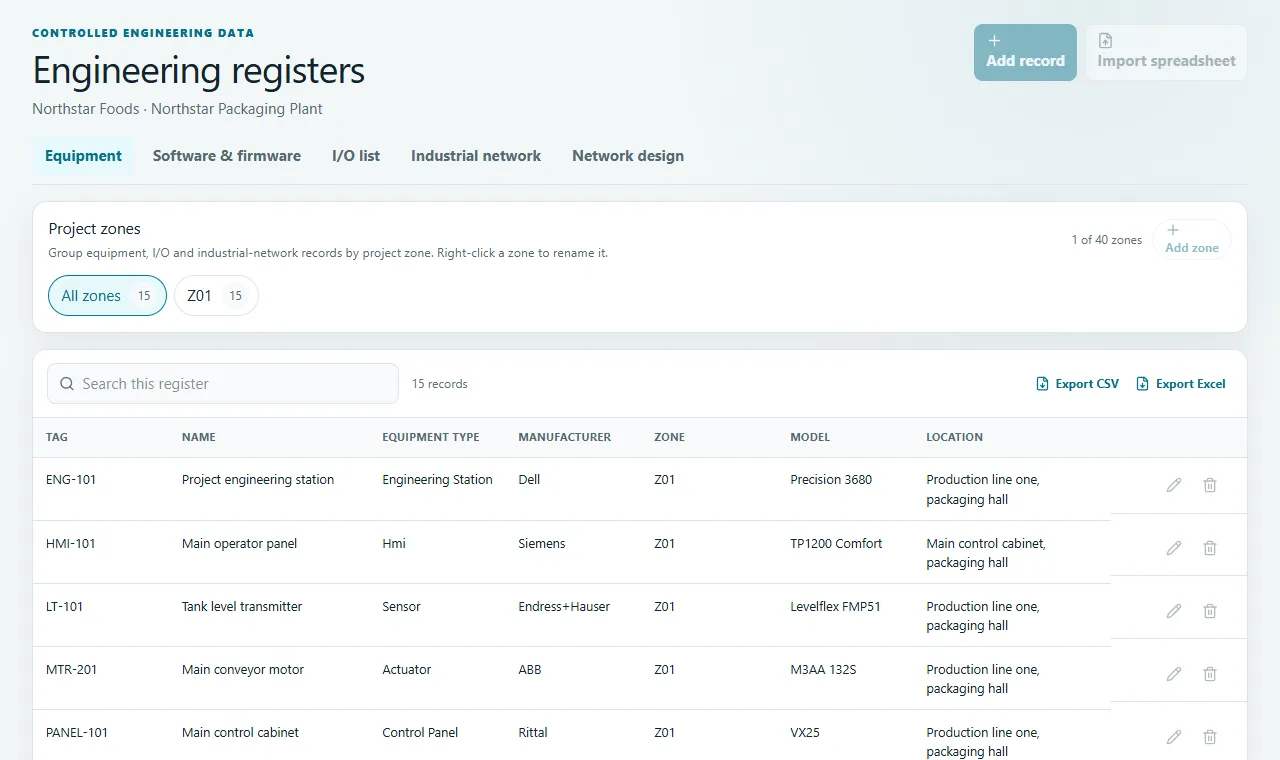
Task: Edit the HMI-101 row pencil icon
Action: tap(1174, 548)
